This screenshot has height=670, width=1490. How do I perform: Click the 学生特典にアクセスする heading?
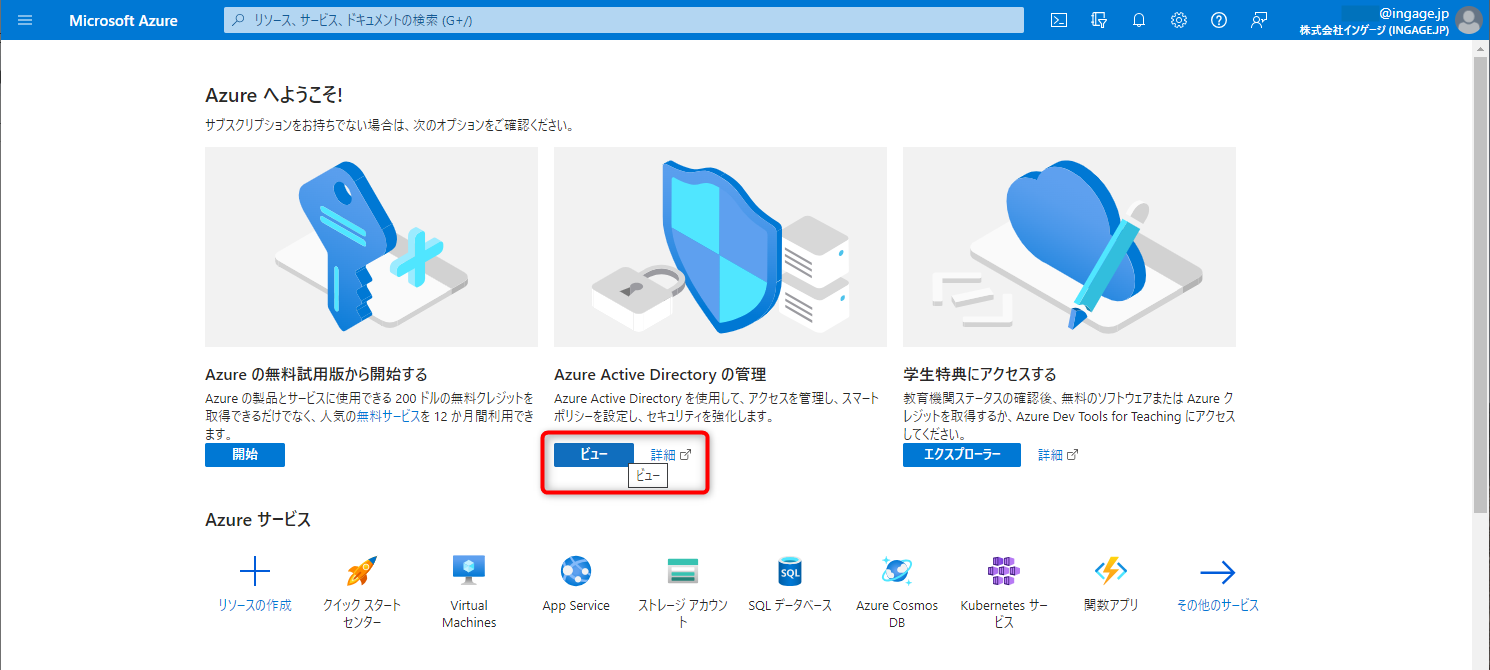(980, 375)
